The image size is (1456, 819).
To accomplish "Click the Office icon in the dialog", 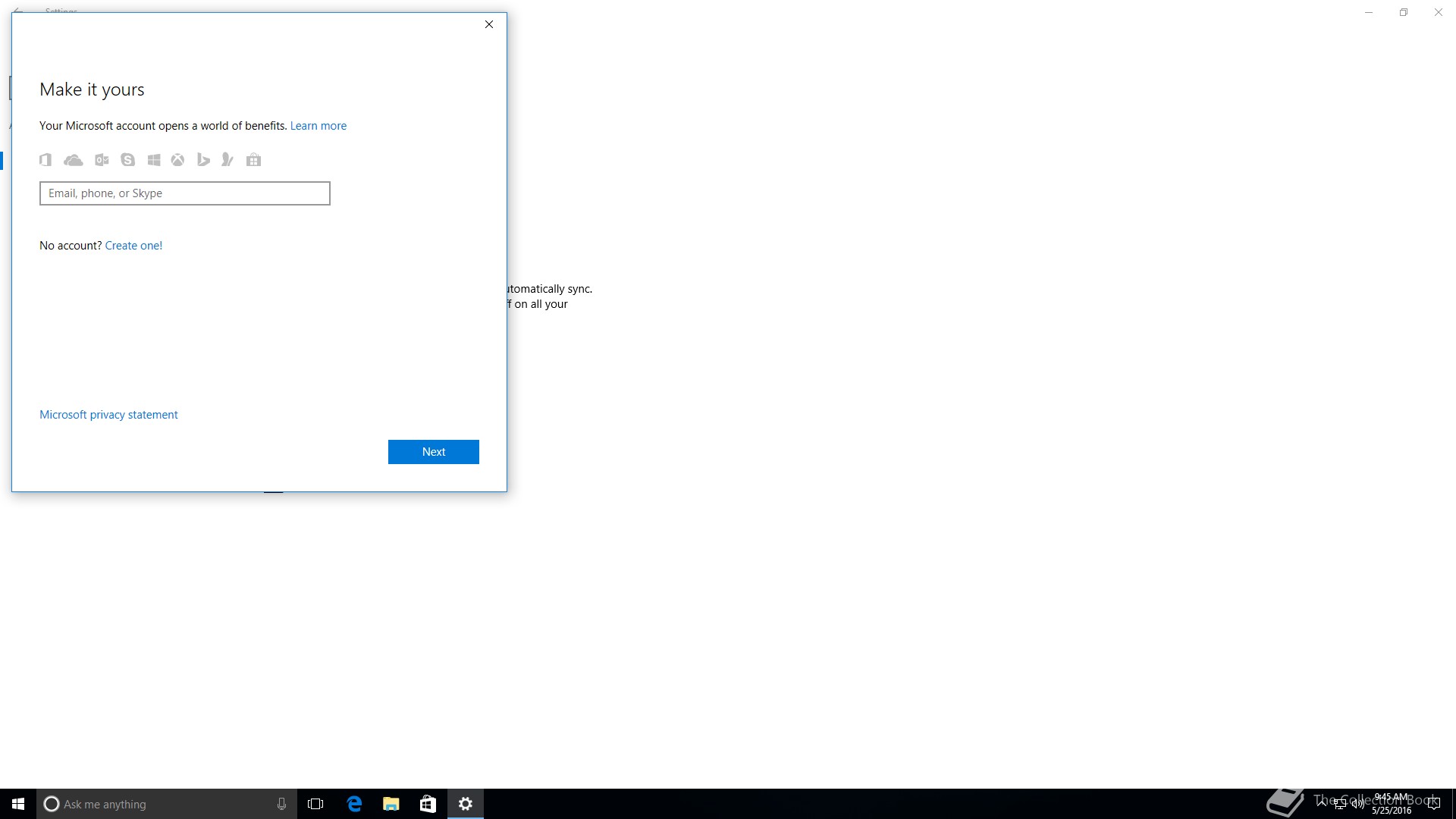I will [x=45, y=160].
